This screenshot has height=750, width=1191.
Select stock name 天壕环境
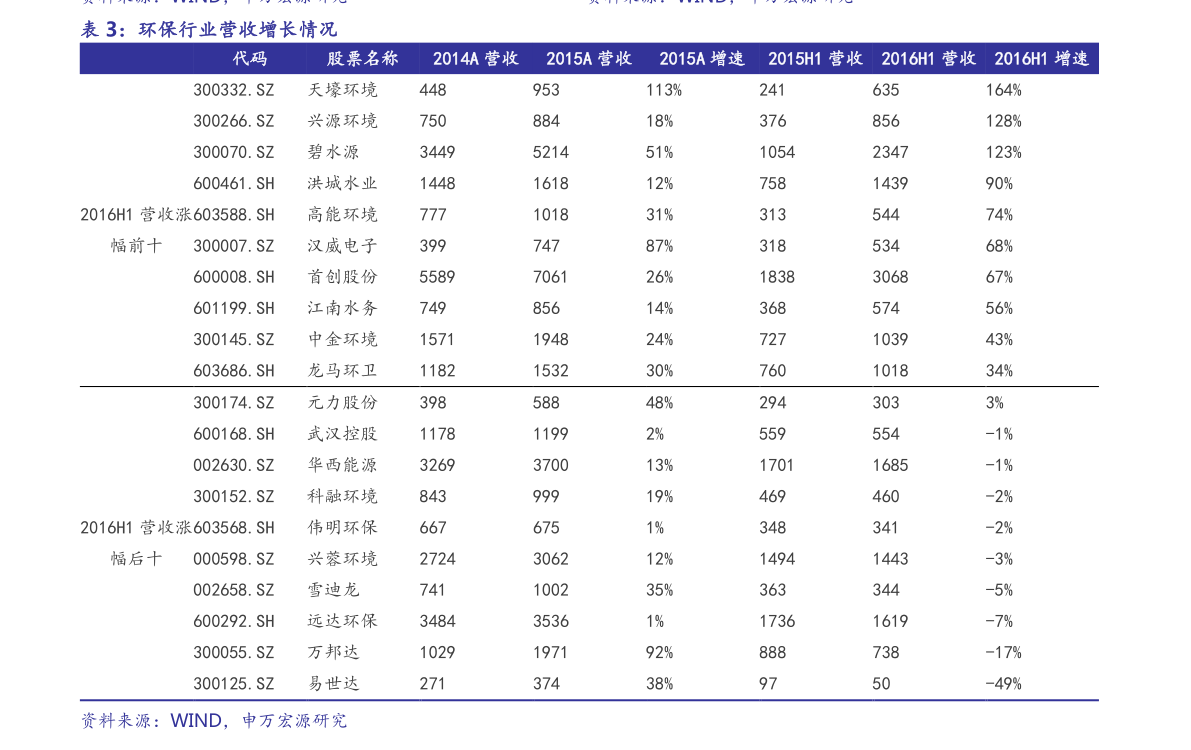(343, 90)
